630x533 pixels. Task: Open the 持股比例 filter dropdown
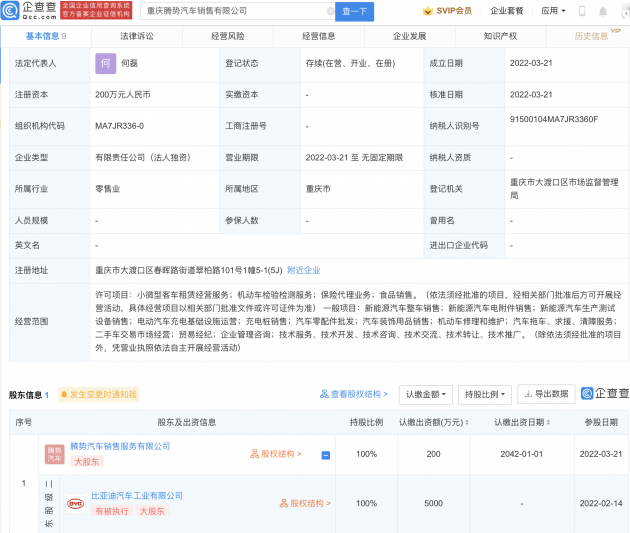point(485,394)
